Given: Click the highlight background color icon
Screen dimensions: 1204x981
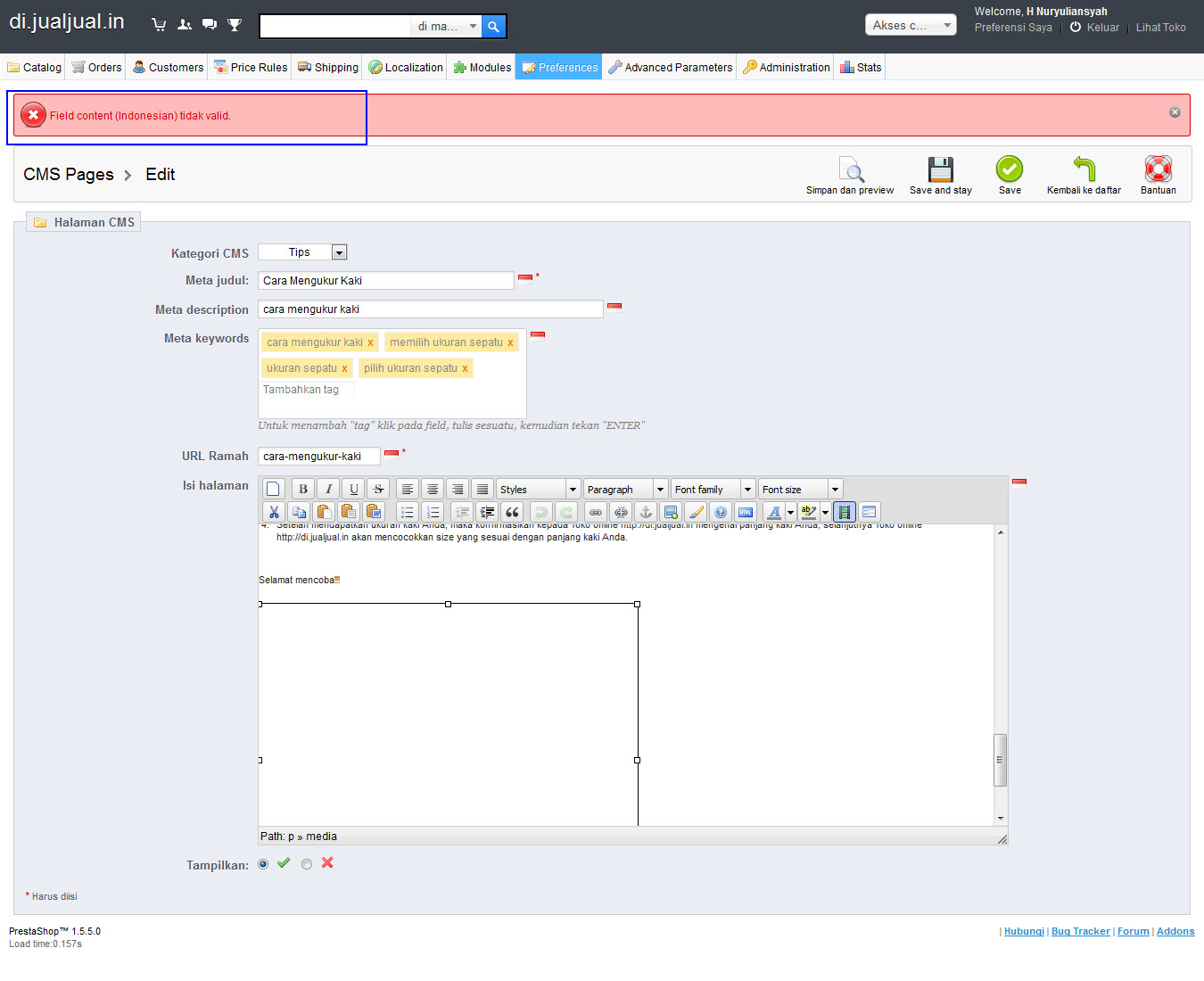Looking at the screenshot, I should click(x=809, y=512).
